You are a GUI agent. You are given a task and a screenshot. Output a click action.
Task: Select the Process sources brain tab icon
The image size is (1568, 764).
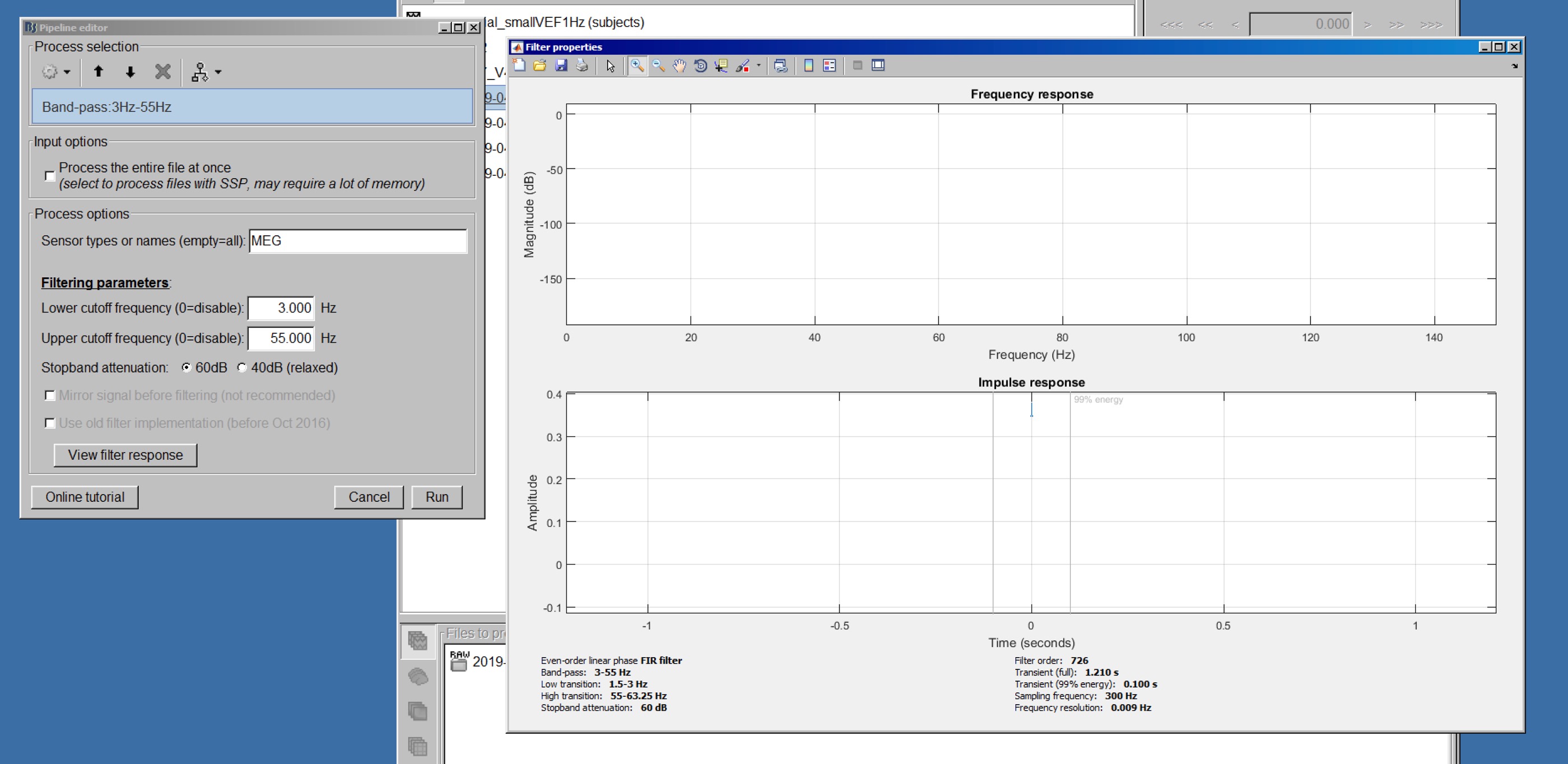[x=418, y=676]
